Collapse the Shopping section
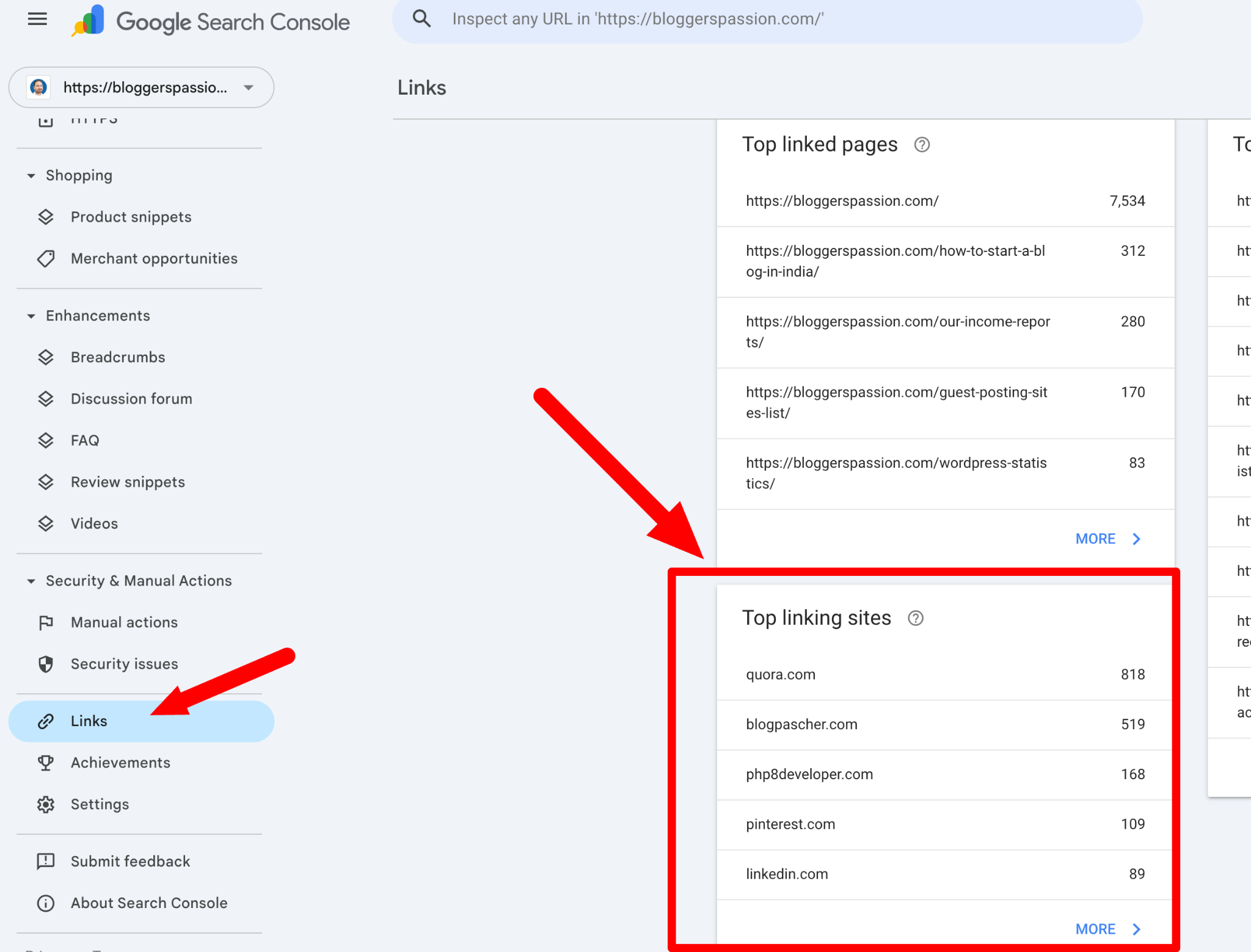 [32, 175]
